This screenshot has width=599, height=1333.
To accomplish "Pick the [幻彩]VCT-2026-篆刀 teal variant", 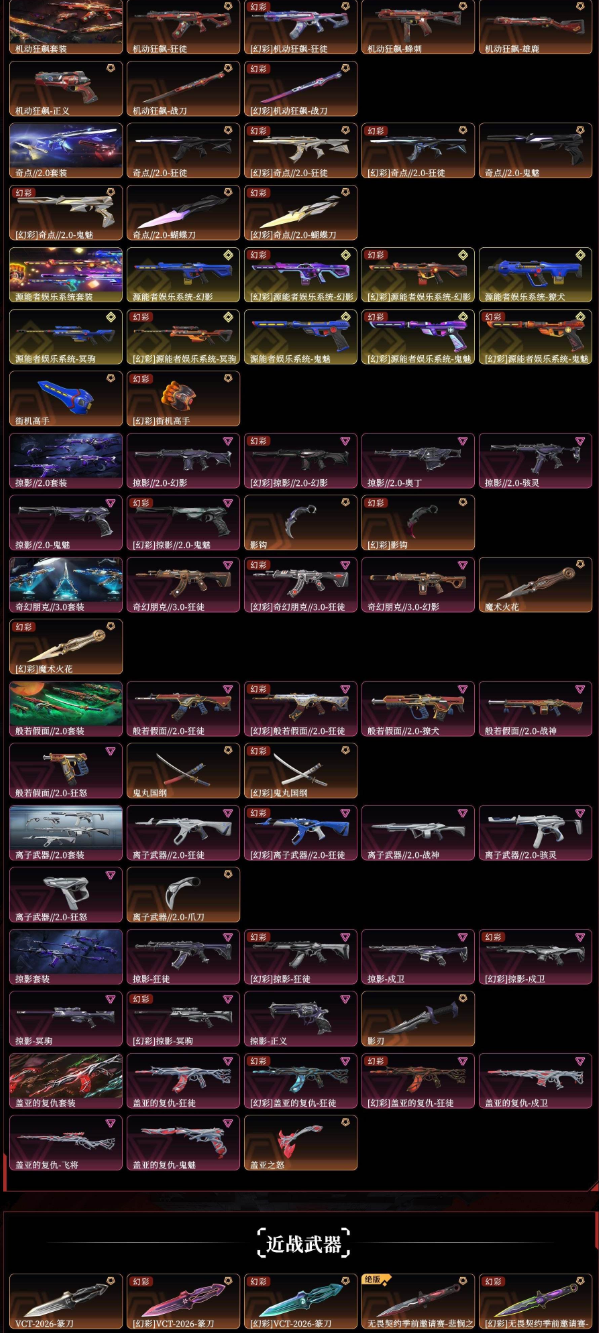I will 301,1302.
